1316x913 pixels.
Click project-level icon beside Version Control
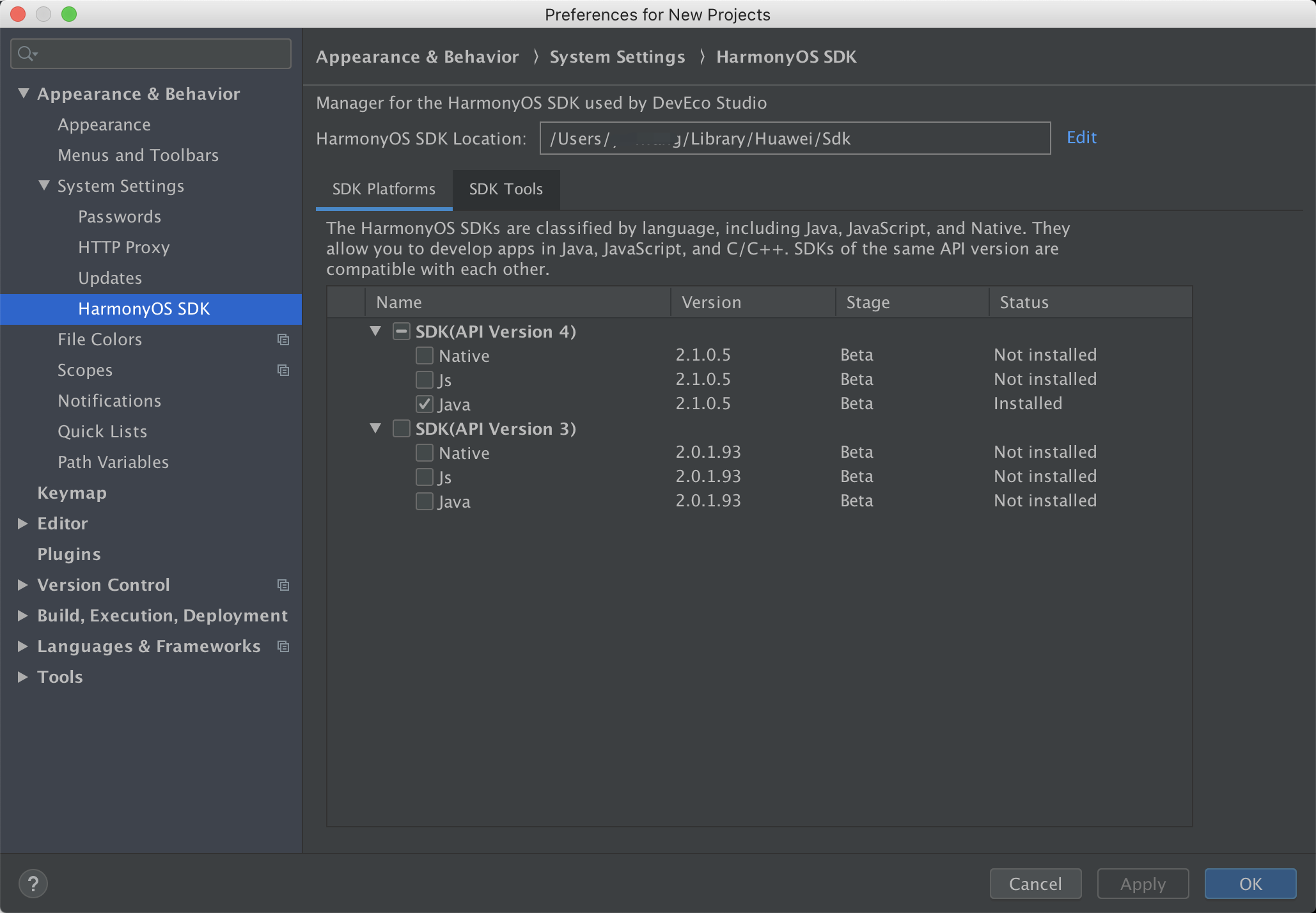coord(283,585)
